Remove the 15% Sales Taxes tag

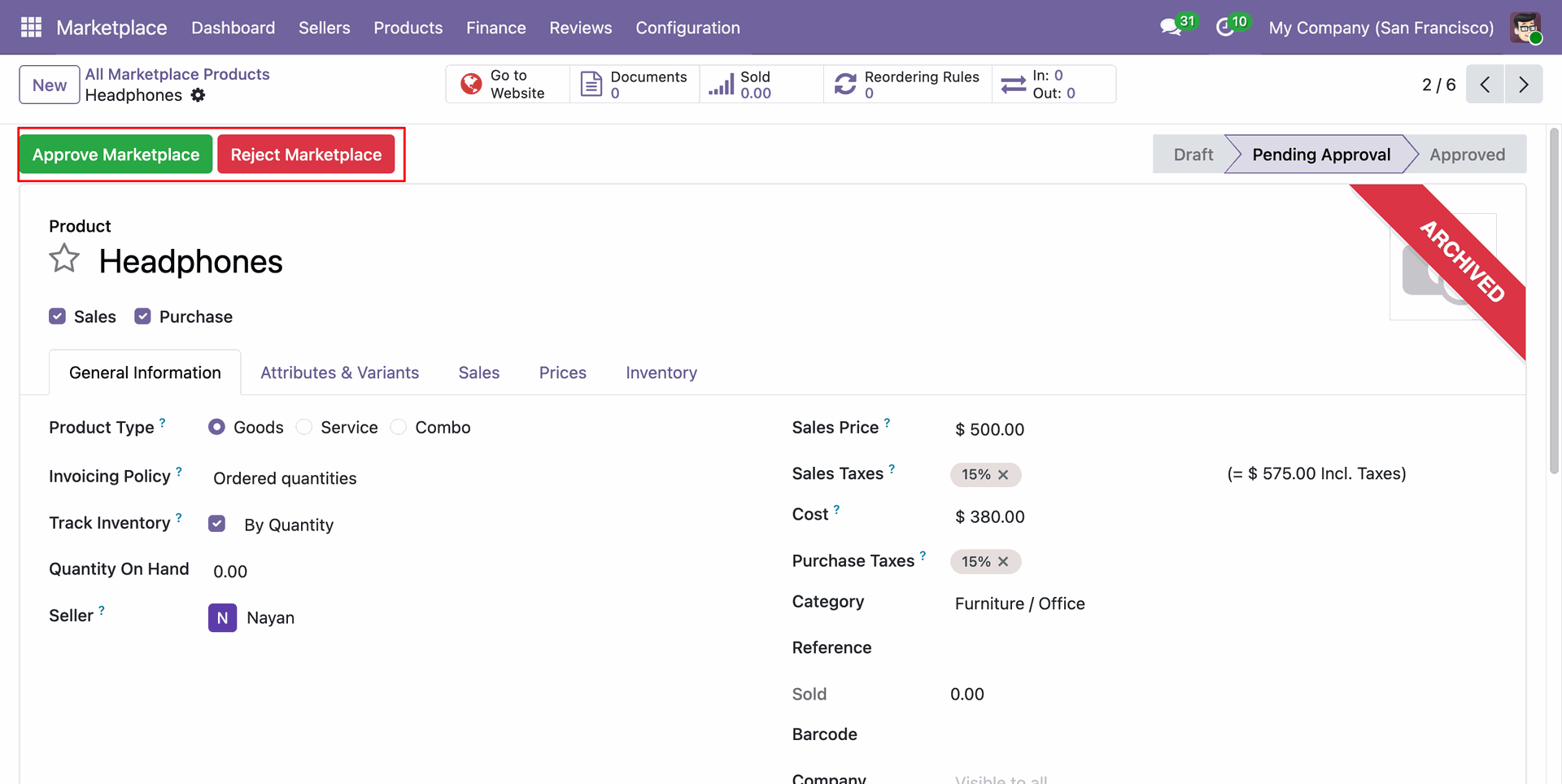[x=1003, y=475]
